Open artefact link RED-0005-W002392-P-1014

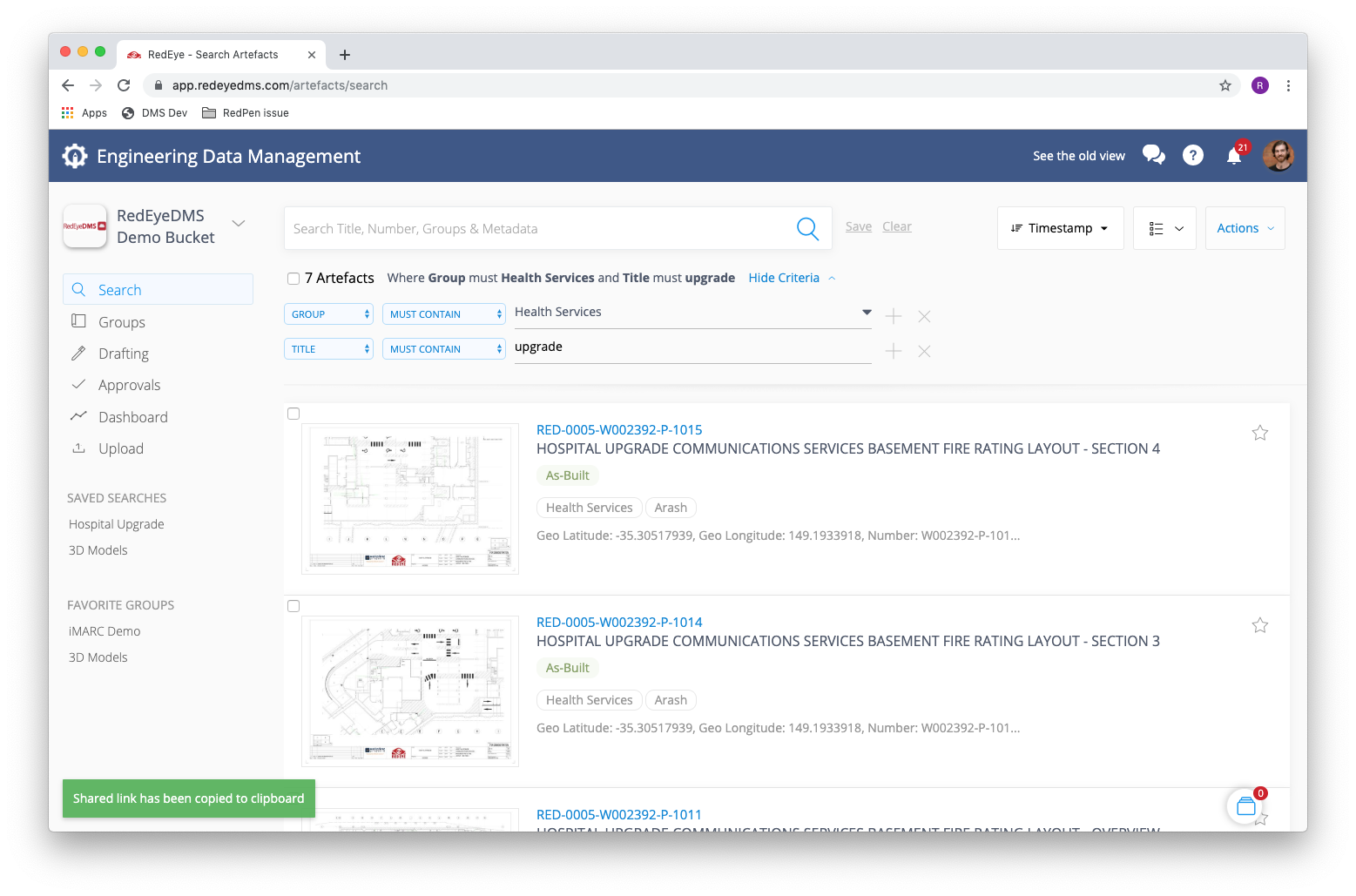coord(619,622)
